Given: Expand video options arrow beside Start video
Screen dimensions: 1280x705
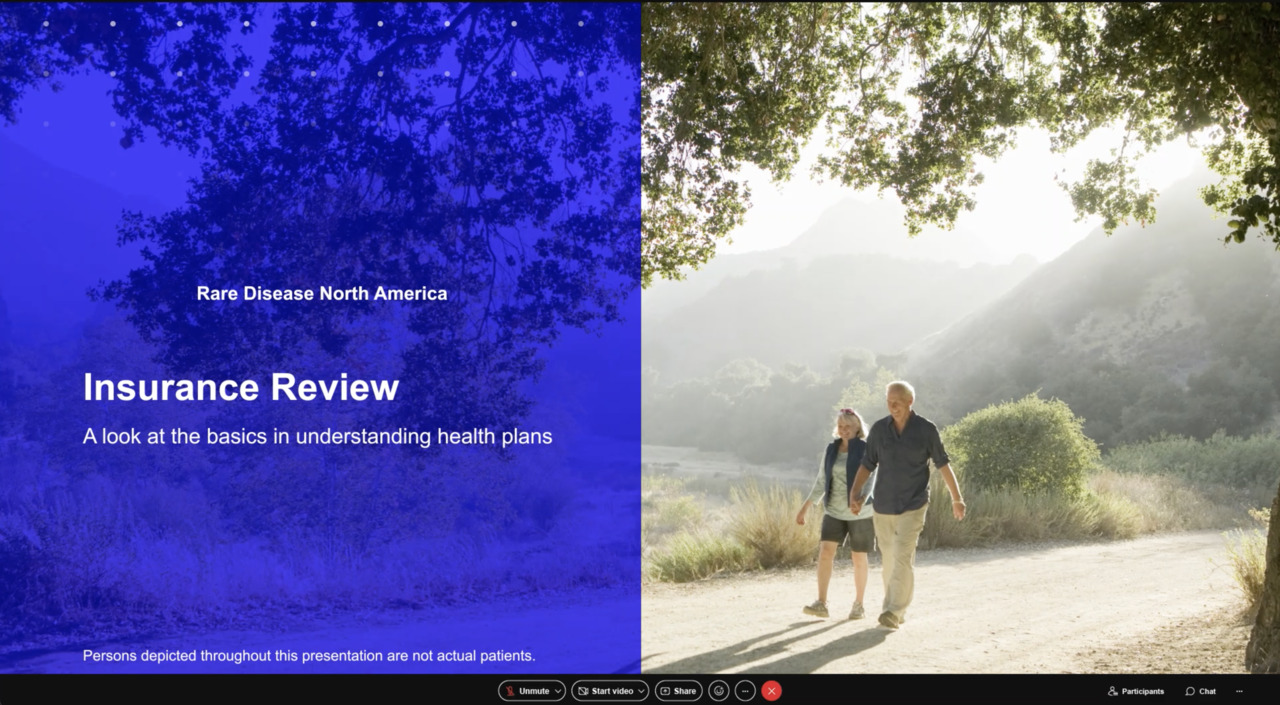Looking at the screenshot, I should (x=642, y=691).
